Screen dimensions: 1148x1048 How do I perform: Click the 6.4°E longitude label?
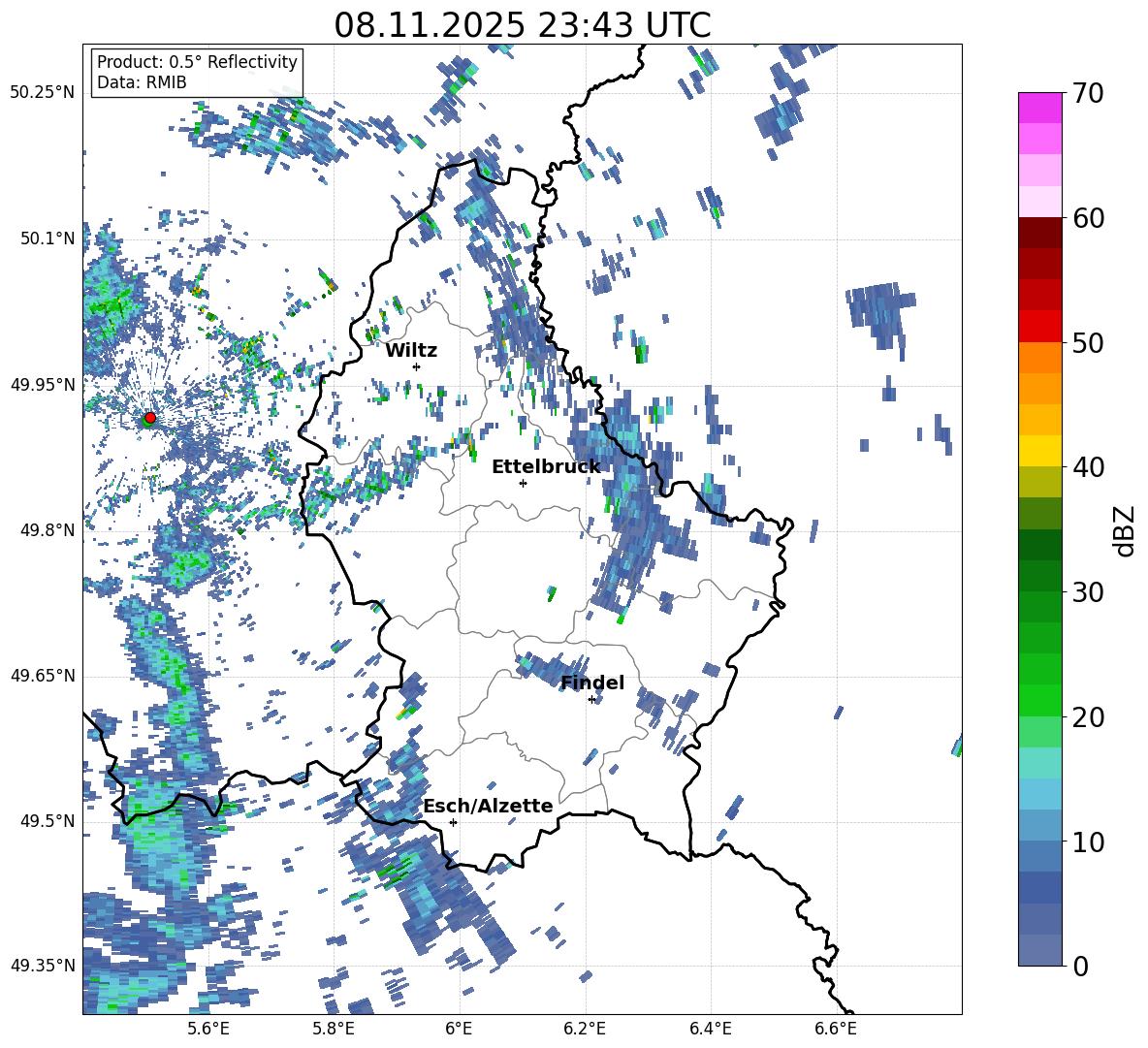711,1029
